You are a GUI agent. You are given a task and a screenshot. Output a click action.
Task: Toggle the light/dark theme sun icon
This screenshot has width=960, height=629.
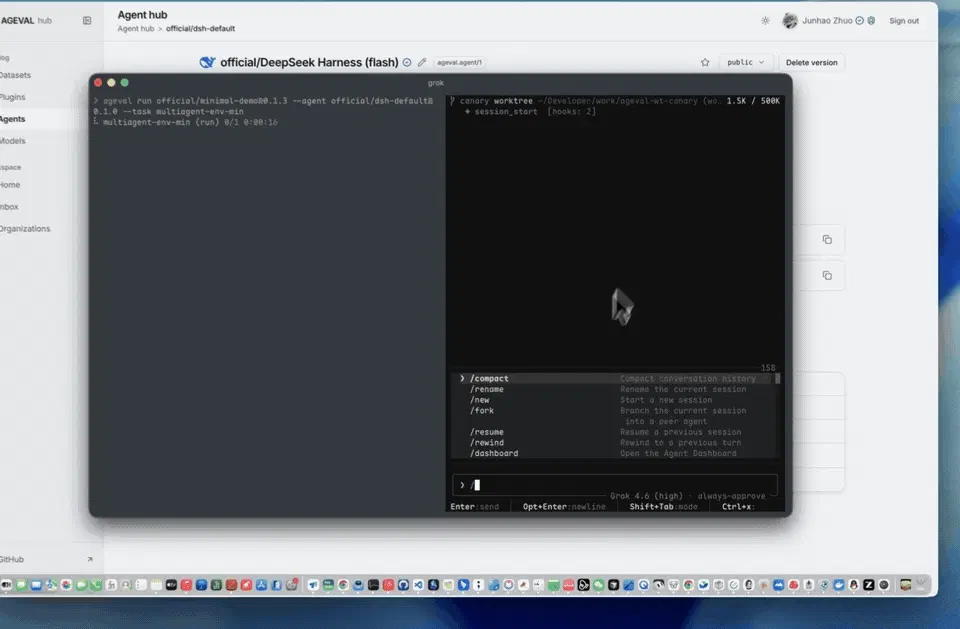pyautogui.click(x=765, y=21)
